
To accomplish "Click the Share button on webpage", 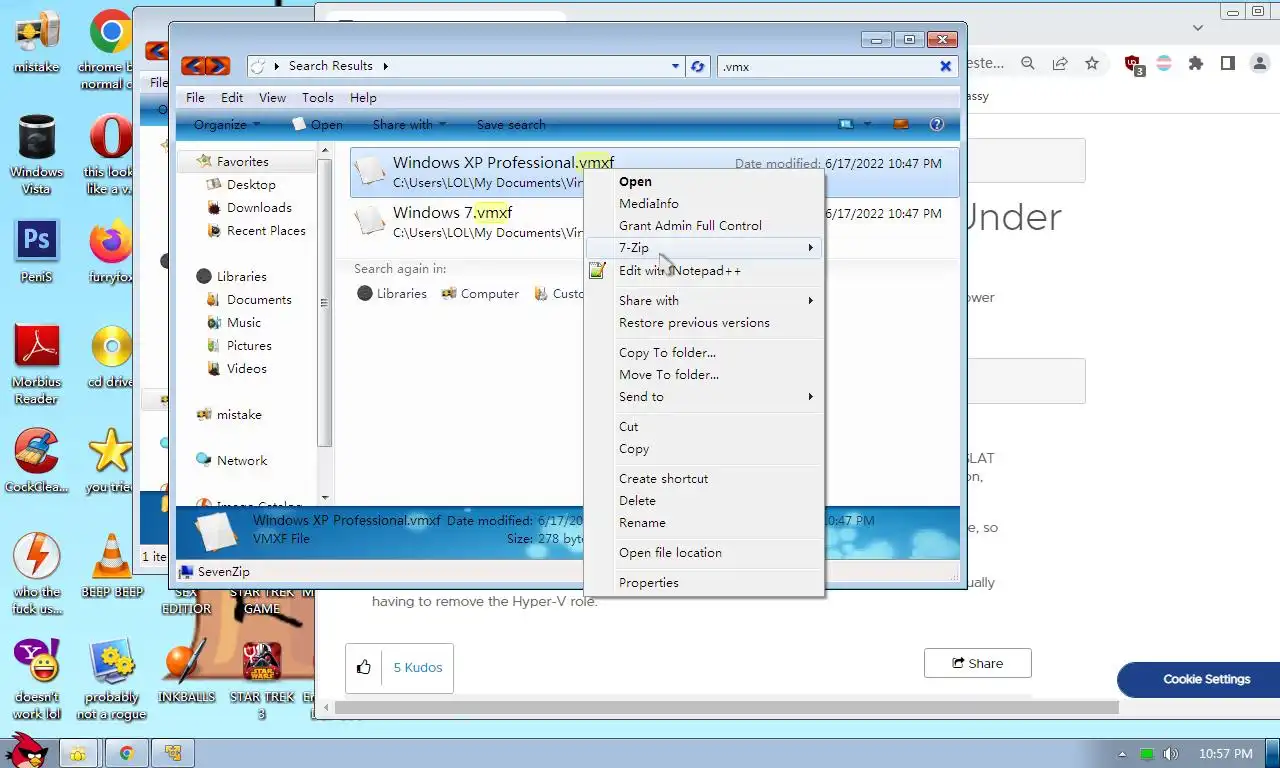I will pos(977,663).
